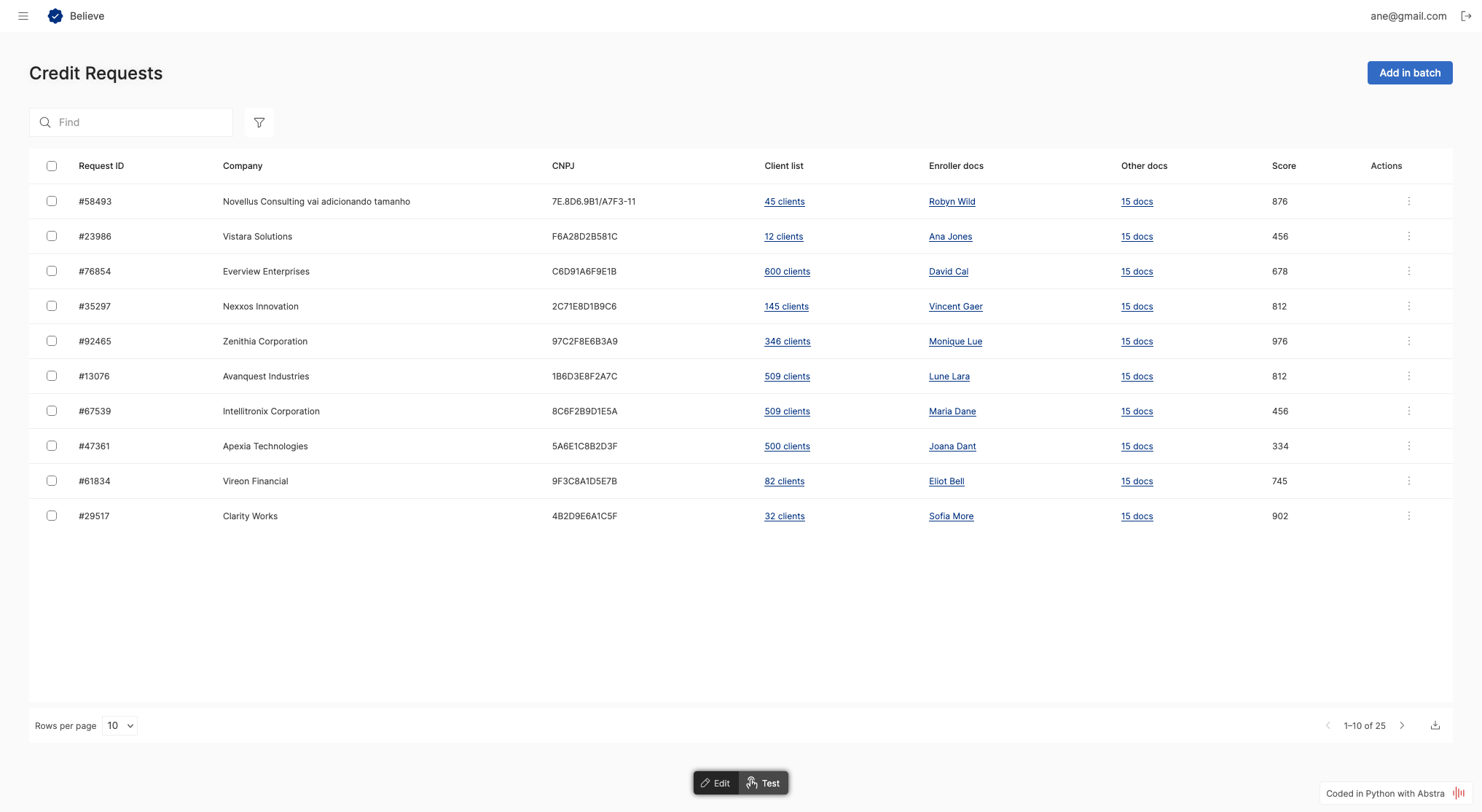Click score value 976

[1280, 342]
